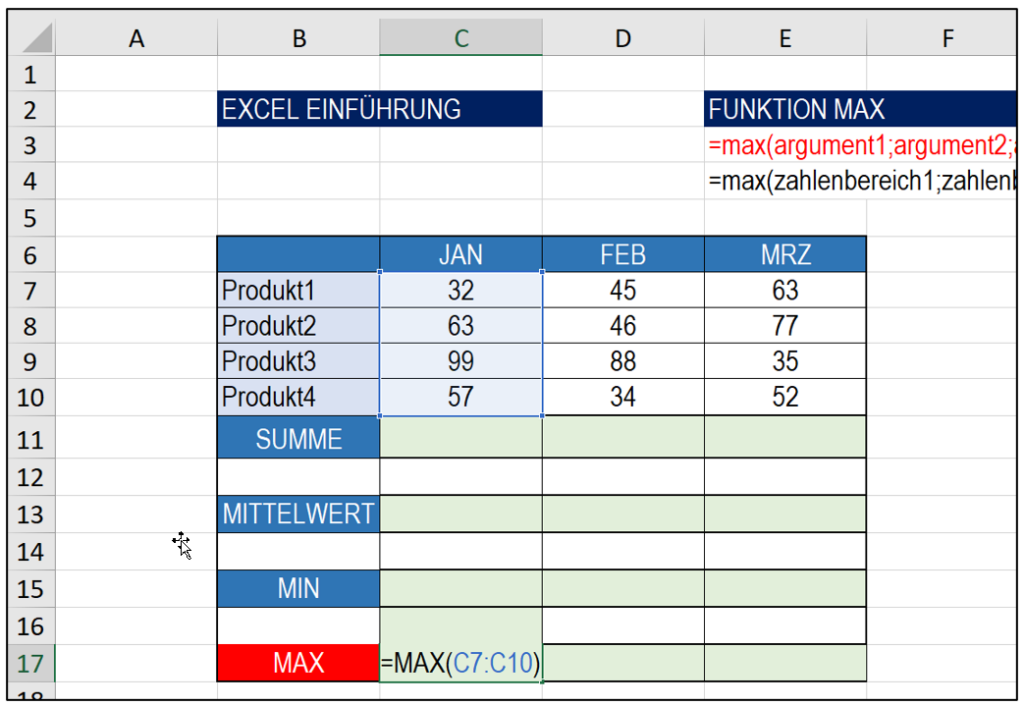Select the red '=max(argument1;argument2;' syntax text
Viewport: 1024px width, 705px height.
pyautogui.click(x=862, y=145)
